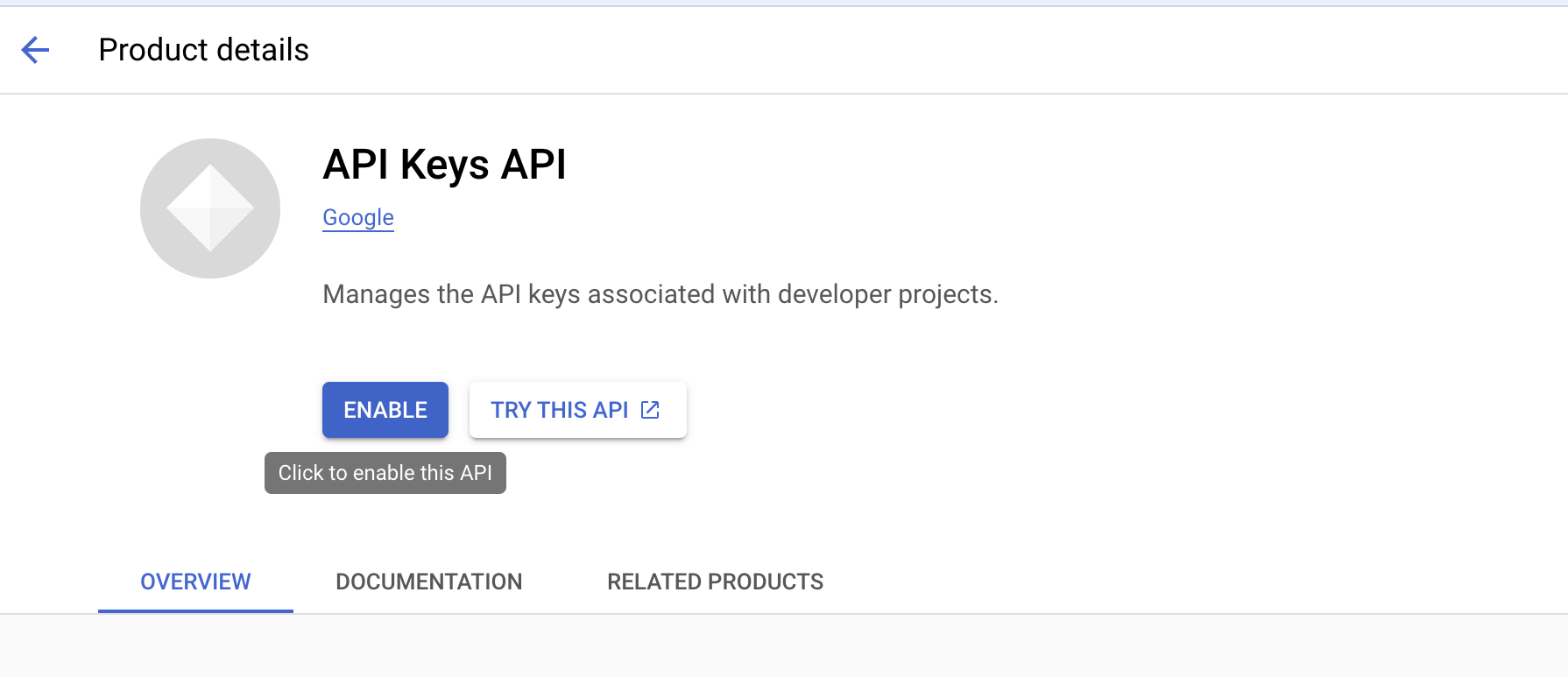This screenshot has height=677, width=1568.
Task: Open the Google publisher link
Action: pos(358,217)
